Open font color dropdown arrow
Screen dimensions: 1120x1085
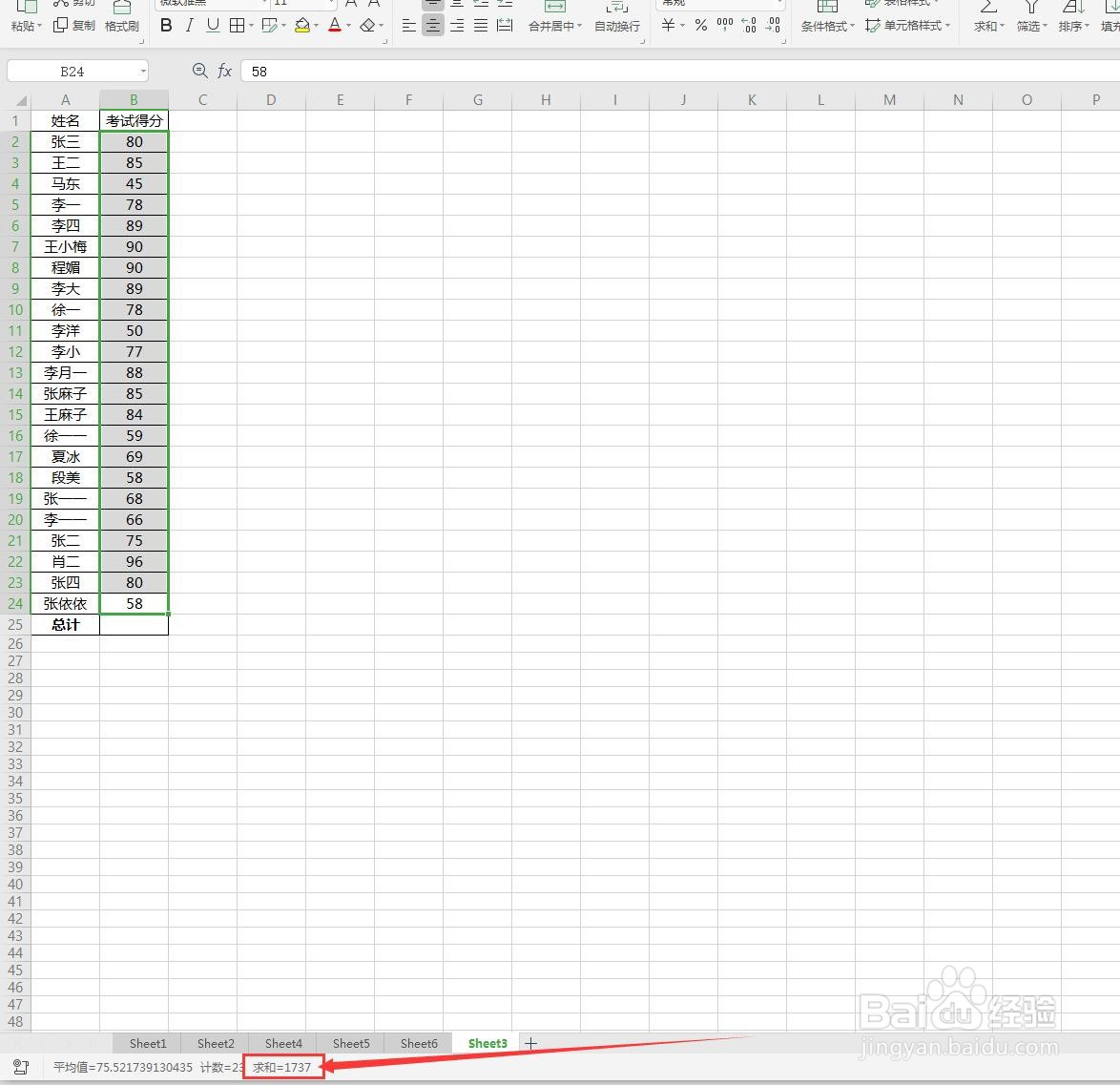[x=348, y=26]
